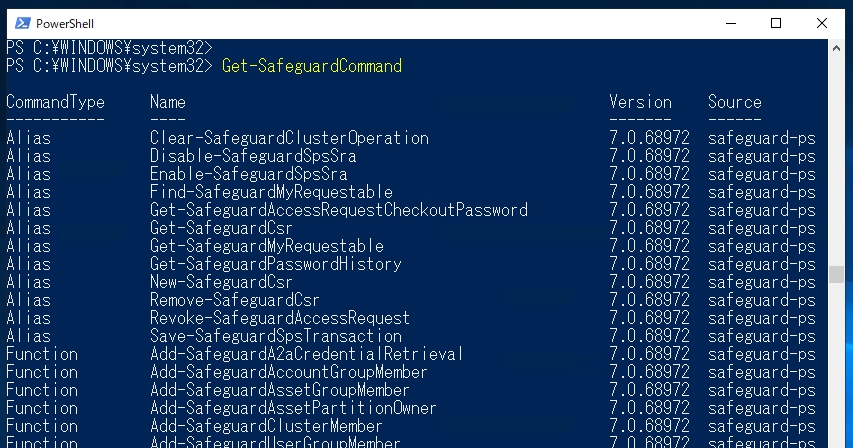The image size is (853, 448).
Task: Close the PowerShell window
Action: point(822,23)
